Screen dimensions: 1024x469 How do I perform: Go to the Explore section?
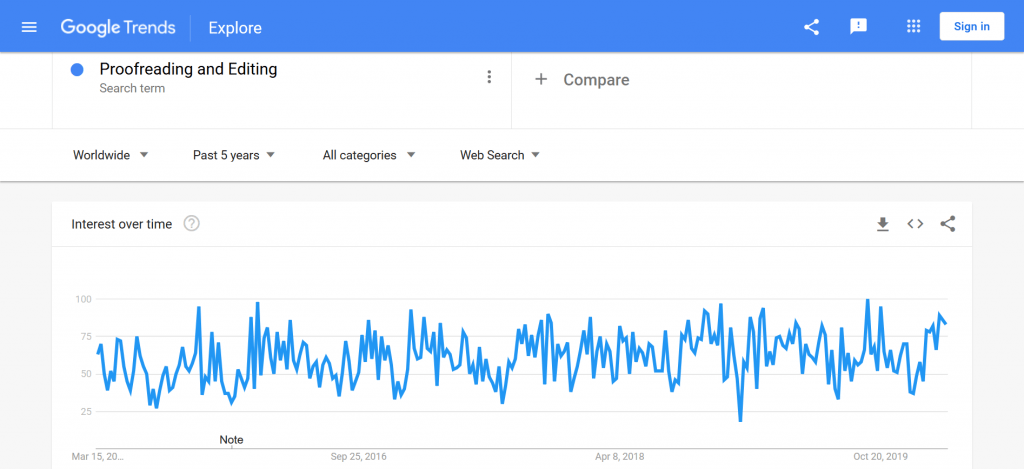click(x=235, y=28)
